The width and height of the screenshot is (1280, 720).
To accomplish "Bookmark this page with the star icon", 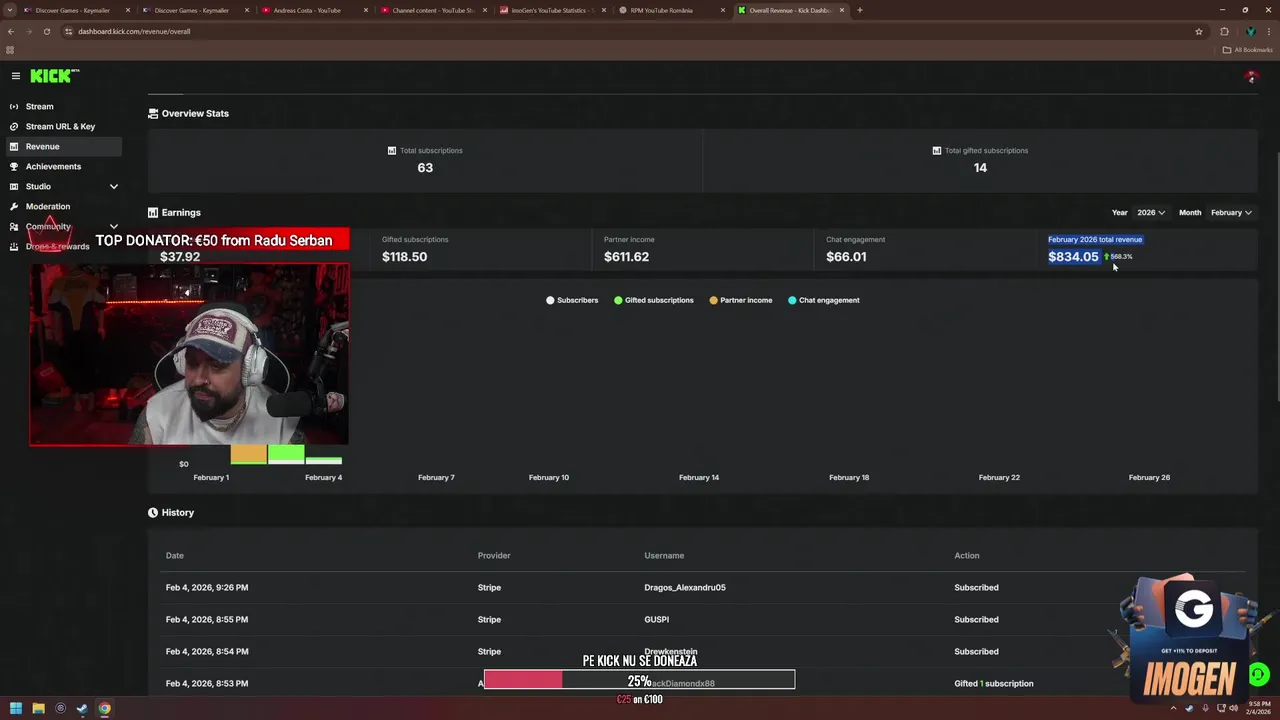I will coord(1198,31).
